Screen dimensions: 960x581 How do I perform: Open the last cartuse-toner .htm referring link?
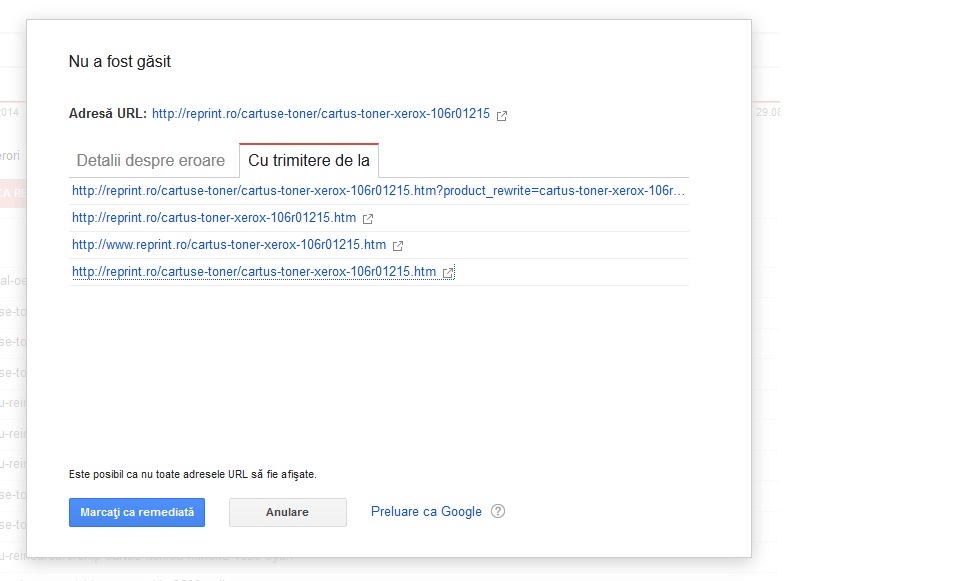click(254, 272)
